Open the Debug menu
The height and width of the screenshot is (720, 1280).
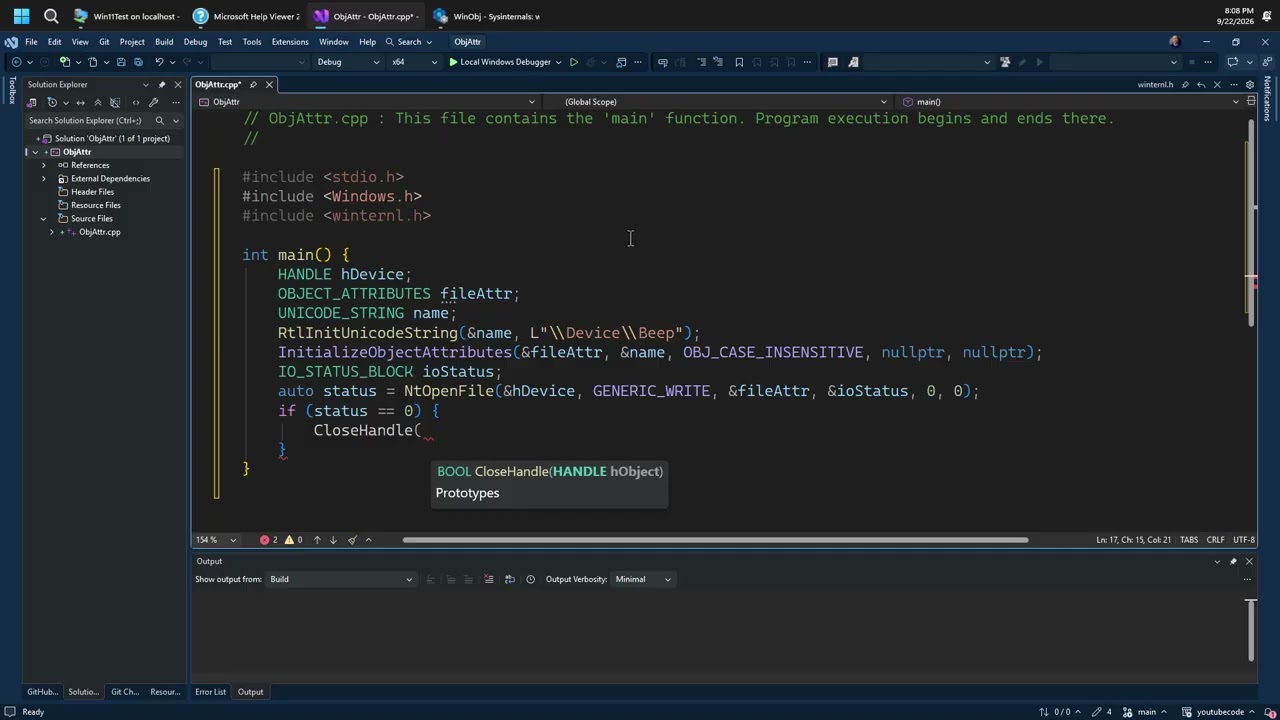[x=196, y=42]
